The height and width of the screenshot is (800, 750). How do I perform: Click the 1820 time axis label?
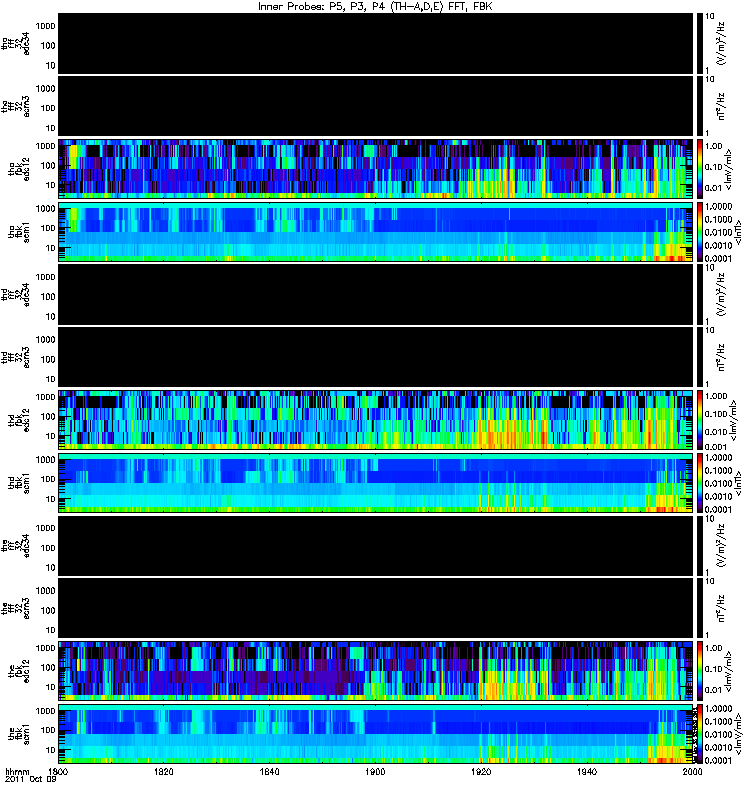tap(164, 771)
